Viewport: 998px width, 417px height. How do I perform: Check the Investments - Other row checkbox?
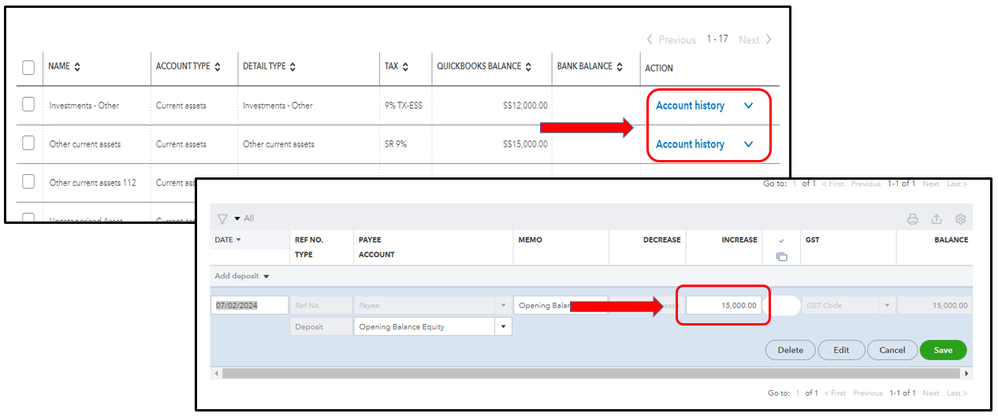28,105
